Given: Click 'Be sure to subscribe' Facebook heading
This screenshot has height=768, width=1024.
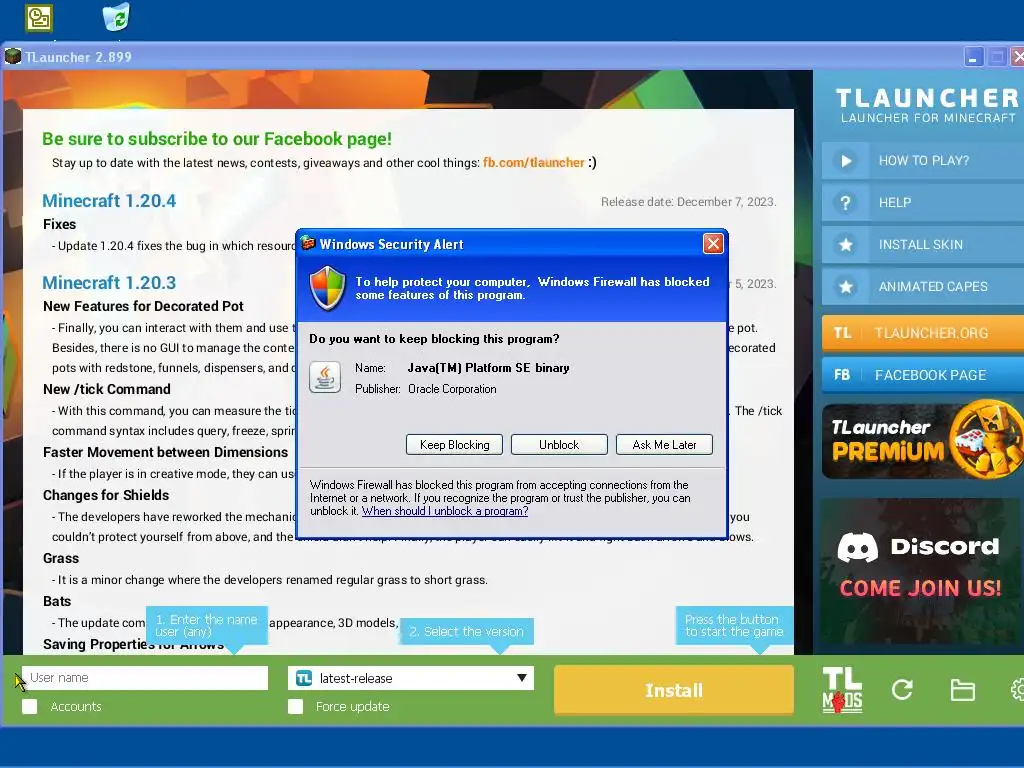Looking at the screenshot, I should click(x=217, y=139).
